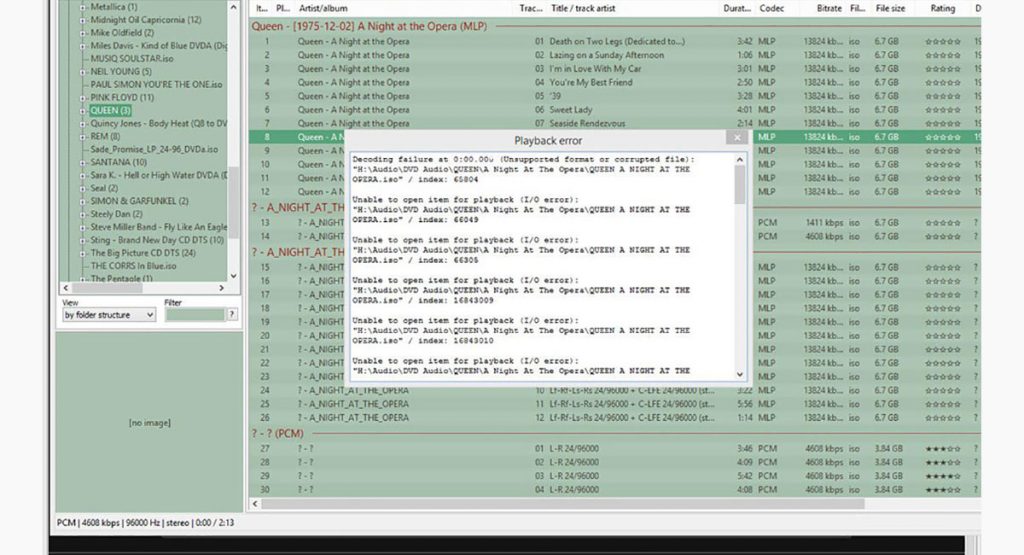Set star rating on 'Death on Two Legs'
The height and width of the screenshot is (555, 1024).
(x=942, y=41)
